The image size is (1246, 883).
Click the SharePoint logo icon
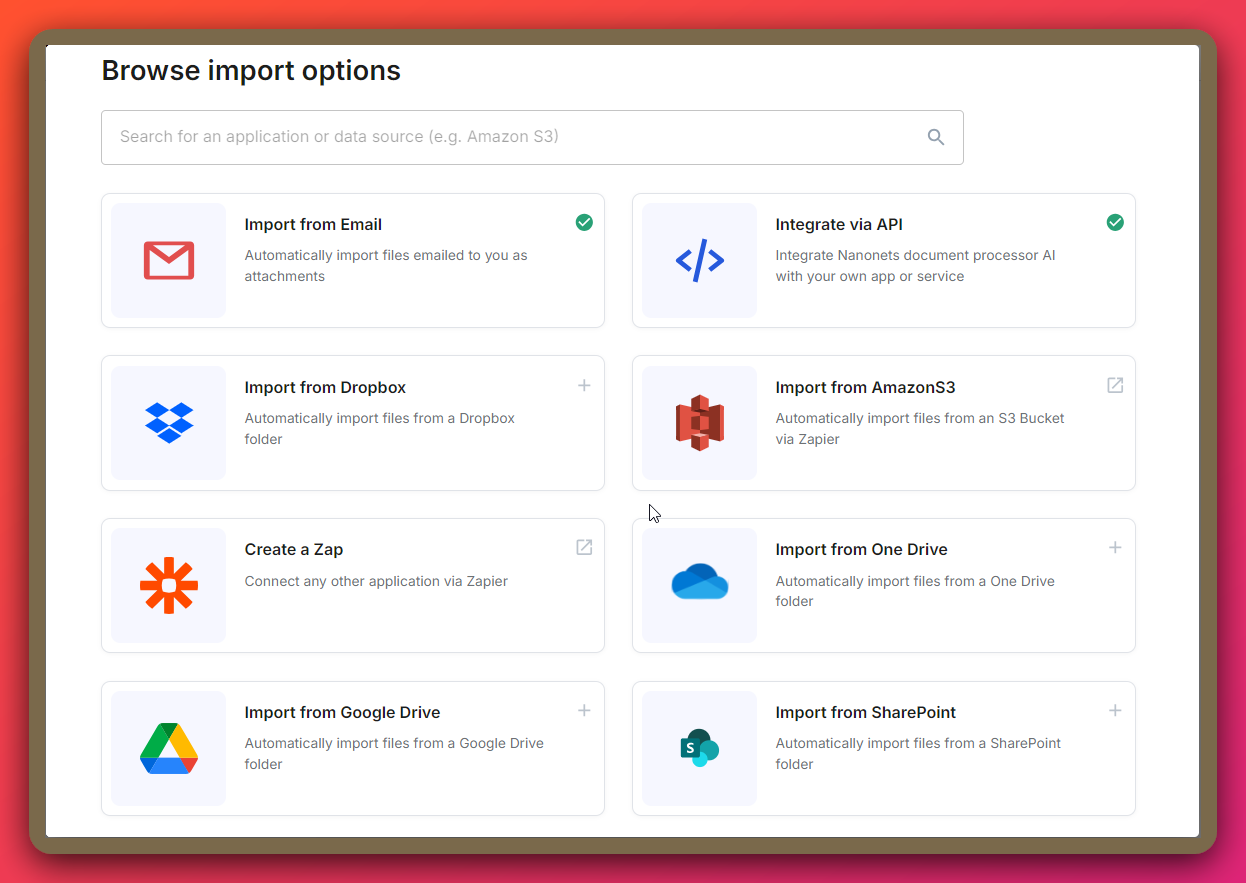(698, 748)
